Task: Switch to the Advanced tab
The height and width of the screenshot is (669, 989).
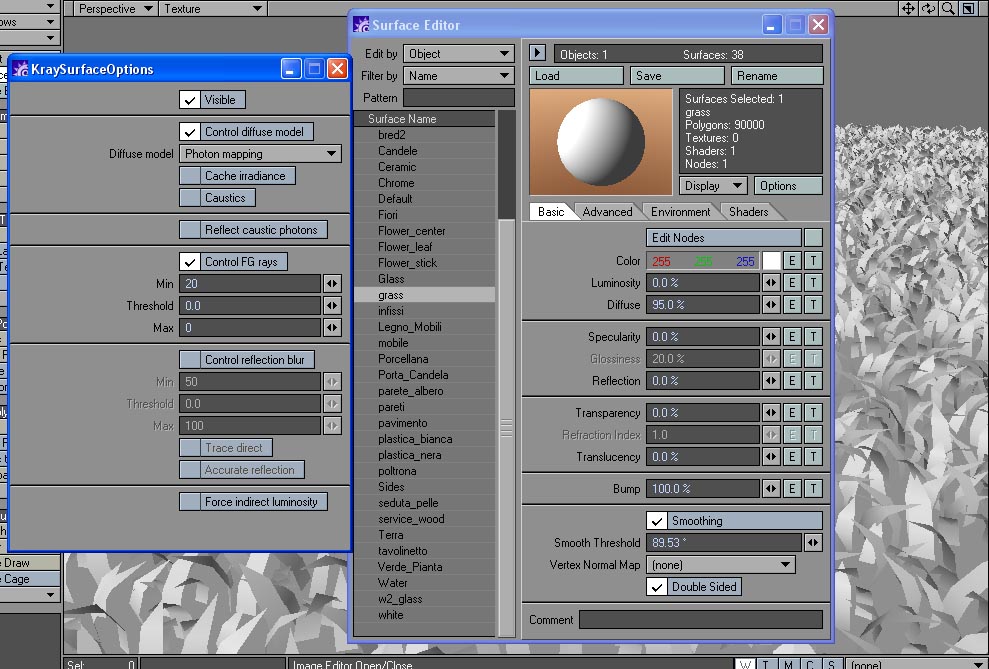Action: (607, 212)
